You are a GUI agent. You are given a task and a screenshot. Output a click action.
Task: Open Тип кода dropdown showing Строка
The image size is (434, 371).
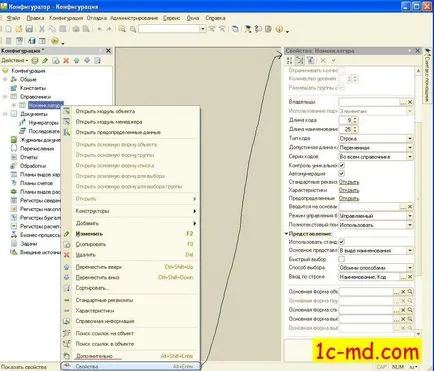(410, 138)
